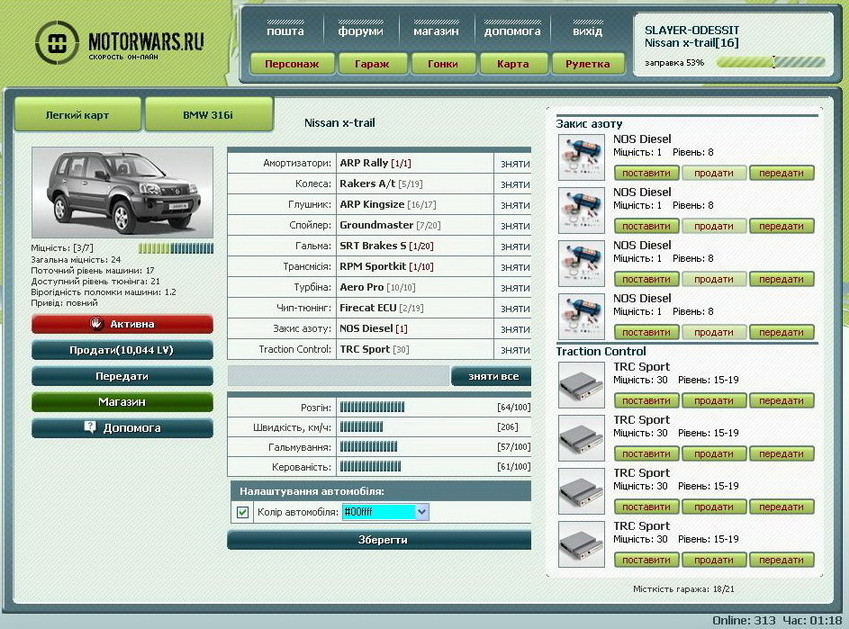Screen dimensions: 849x629
Task: Click the Nissan x-trail car photo
Action: pyautogui.click(x=122, y=192)
